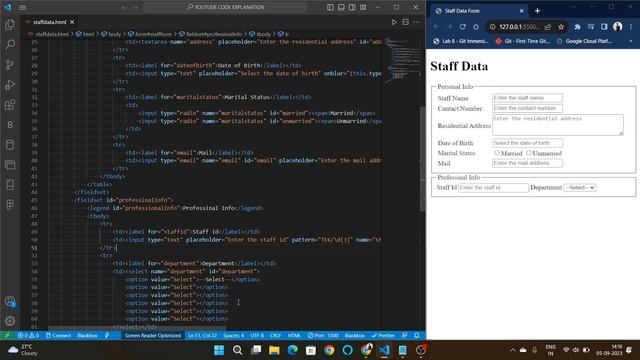Open the Run and Debug view
This screenshot has width=640, height=360.
click(10, 84)
